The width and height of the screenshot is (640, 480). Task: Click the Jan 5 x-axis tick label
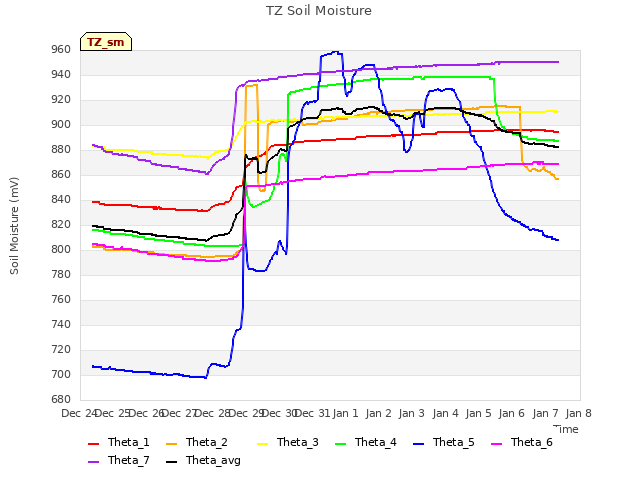click(479, 413)
